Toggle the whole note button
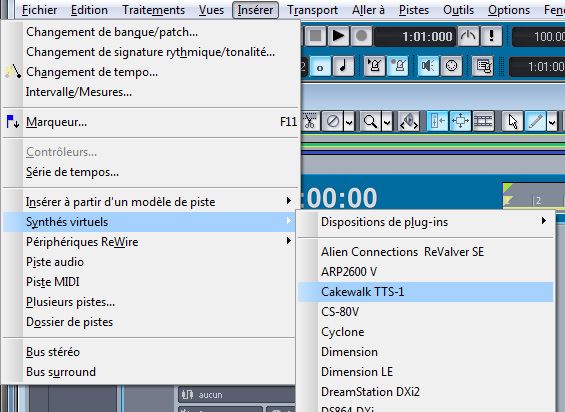Image resolution: width=565 pixels, height=412 pixels. click(x=320, y=66)
